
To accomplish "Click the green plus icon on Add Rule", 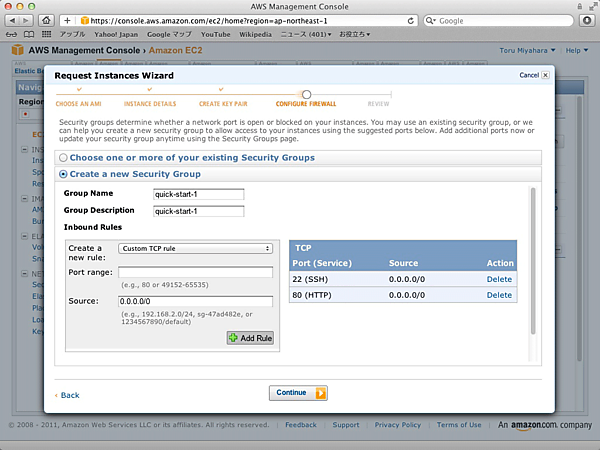I will 233,338.
